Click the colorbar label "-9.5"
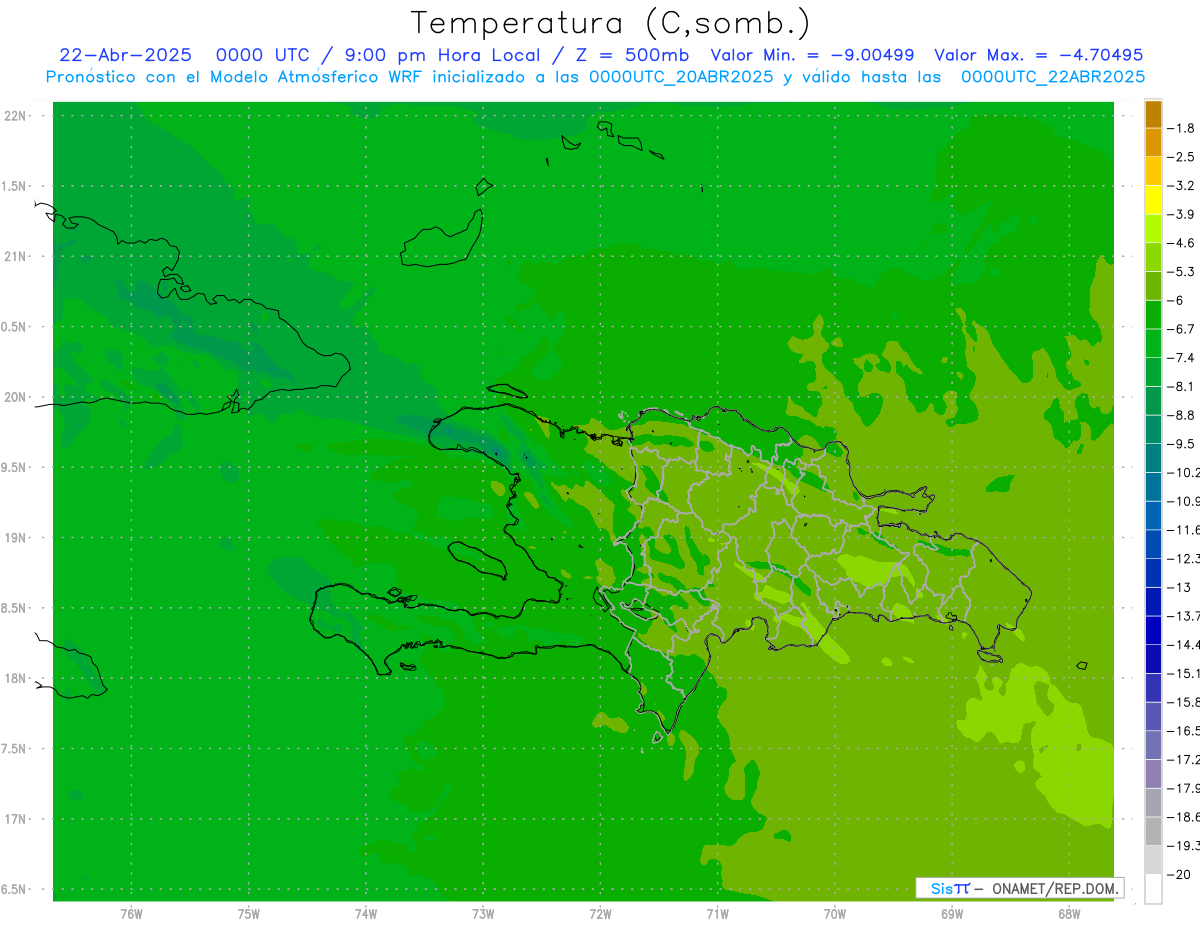 tap(1181, 444)
